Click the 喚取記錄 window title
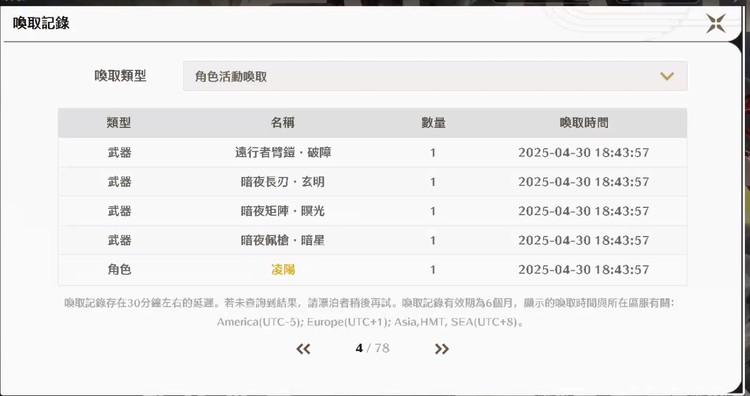 [x=41, y=23]
